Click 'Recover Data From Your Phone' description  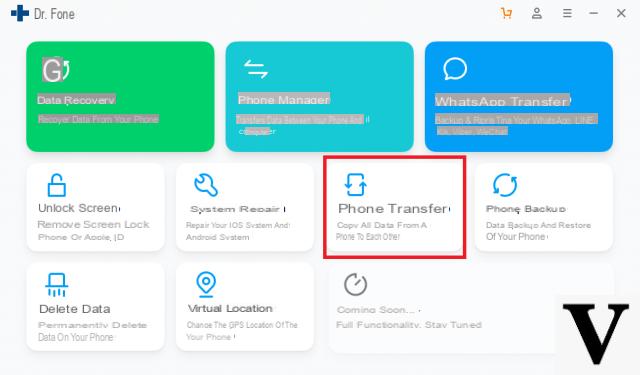point(98,119)
